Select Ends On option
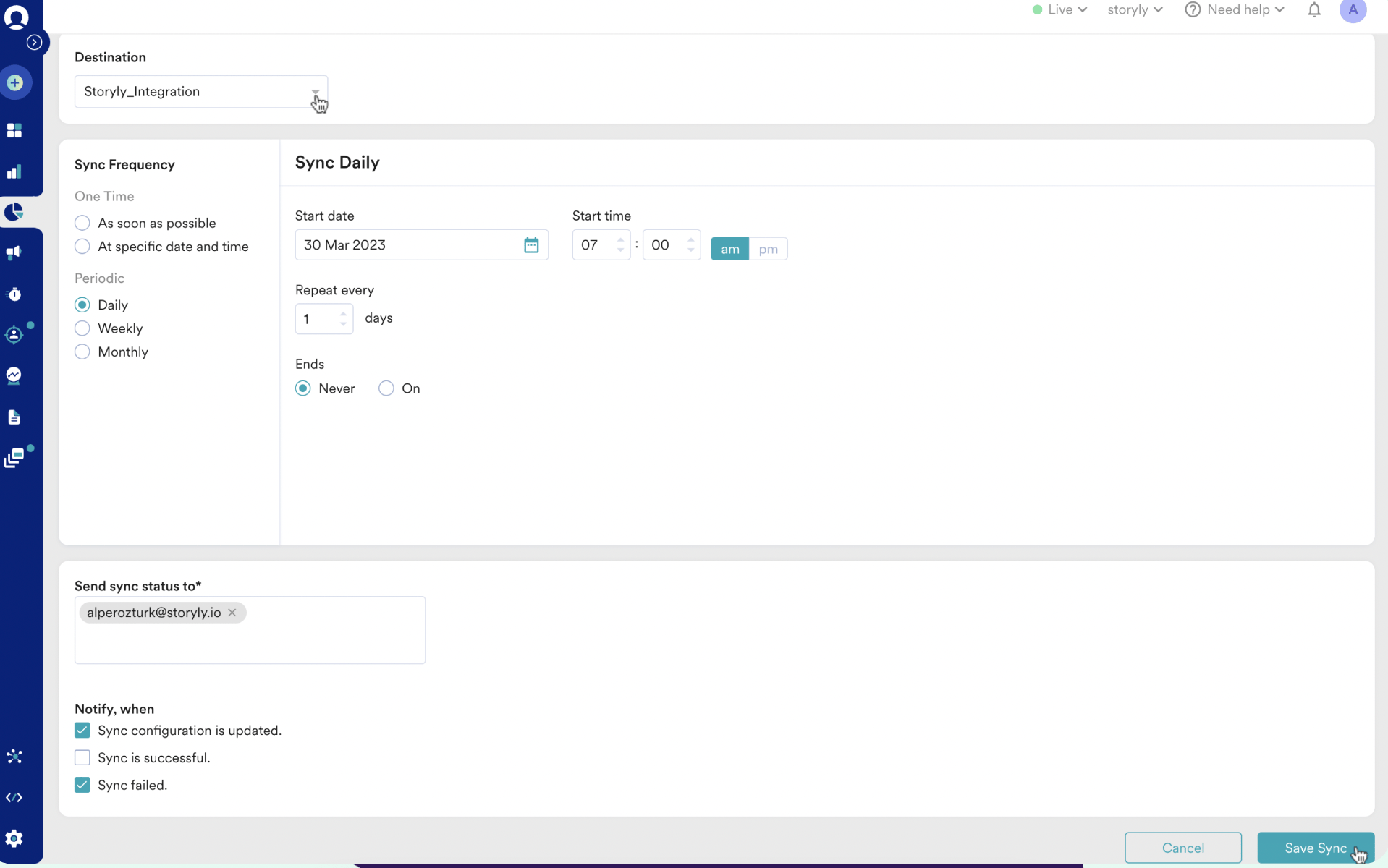This screenshot has width=1388, height=868. coord(386,388)
